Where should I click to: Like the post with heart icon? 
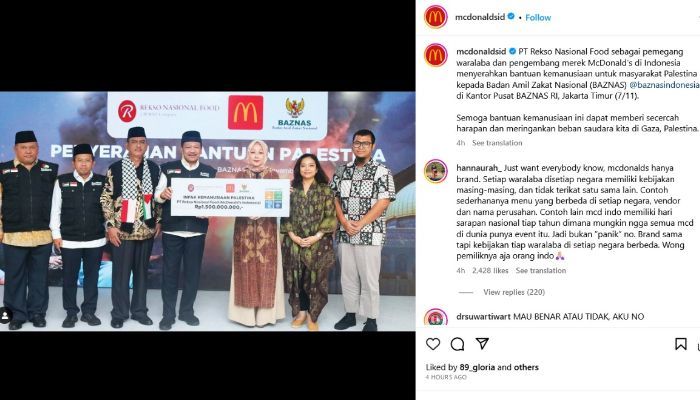pos(433,344)
